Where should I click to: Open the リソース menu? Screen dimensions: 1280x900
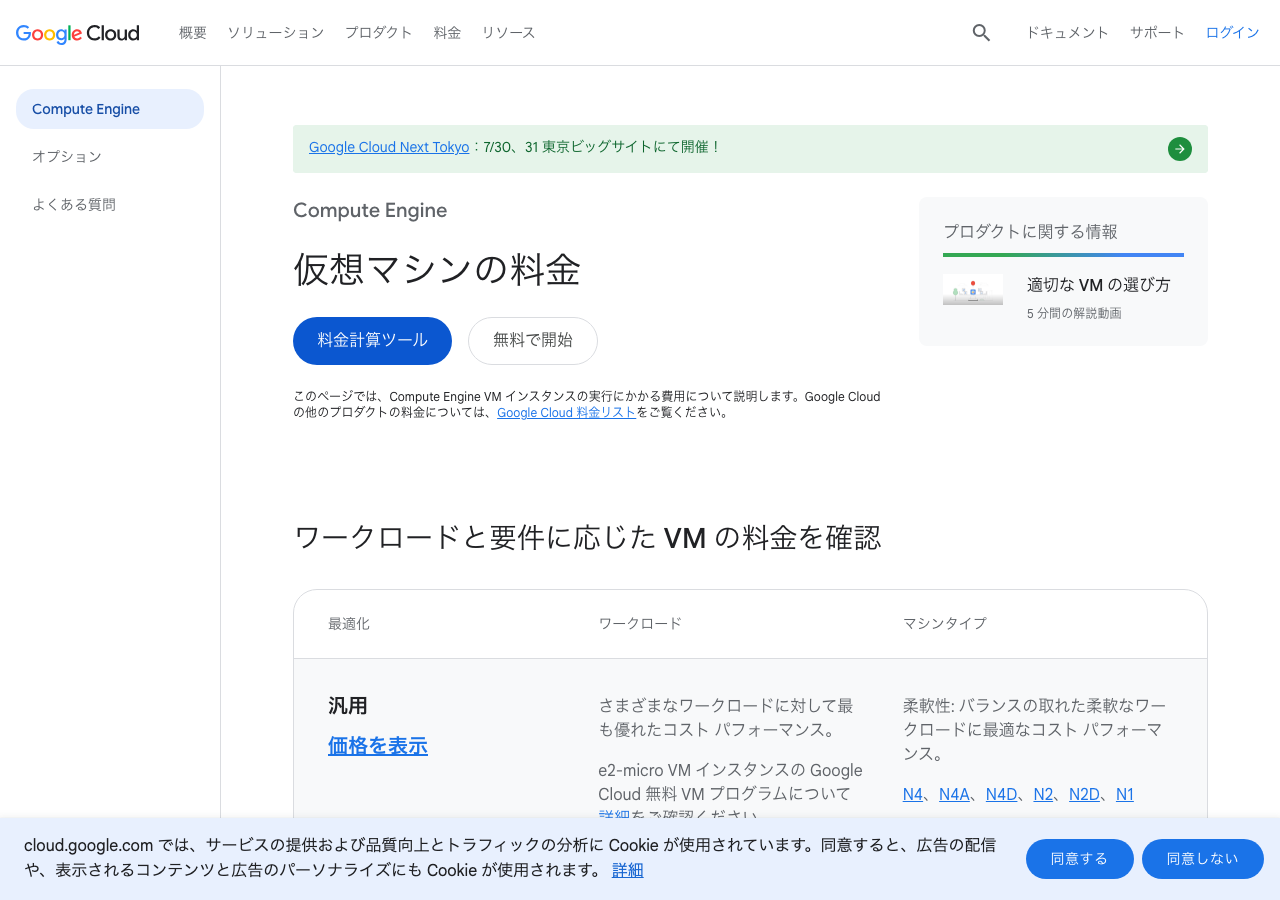(509, 33)
